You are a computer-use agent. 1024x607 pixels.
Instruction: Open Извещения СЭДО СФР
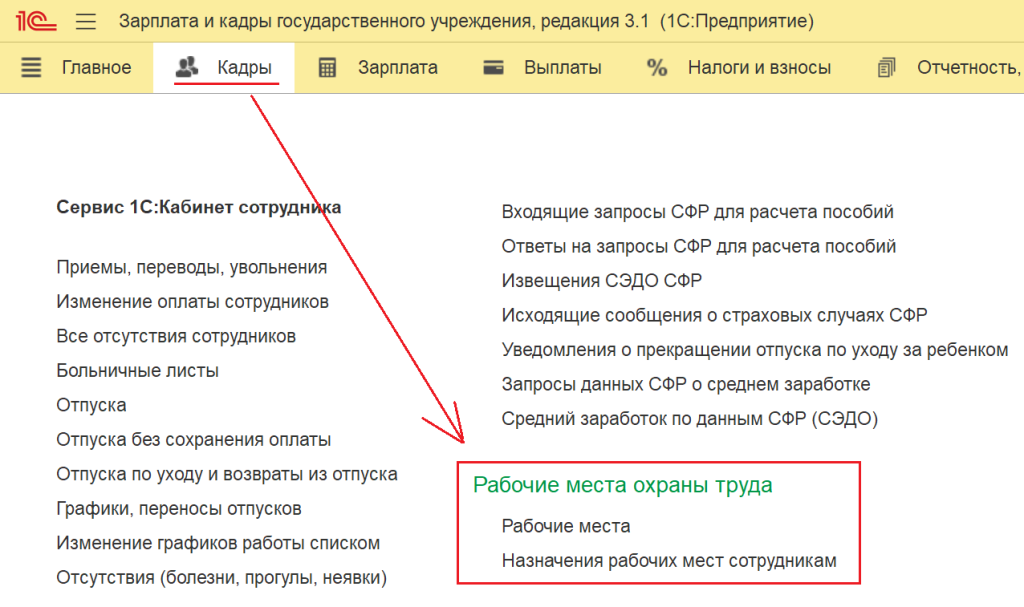(601, 281)
